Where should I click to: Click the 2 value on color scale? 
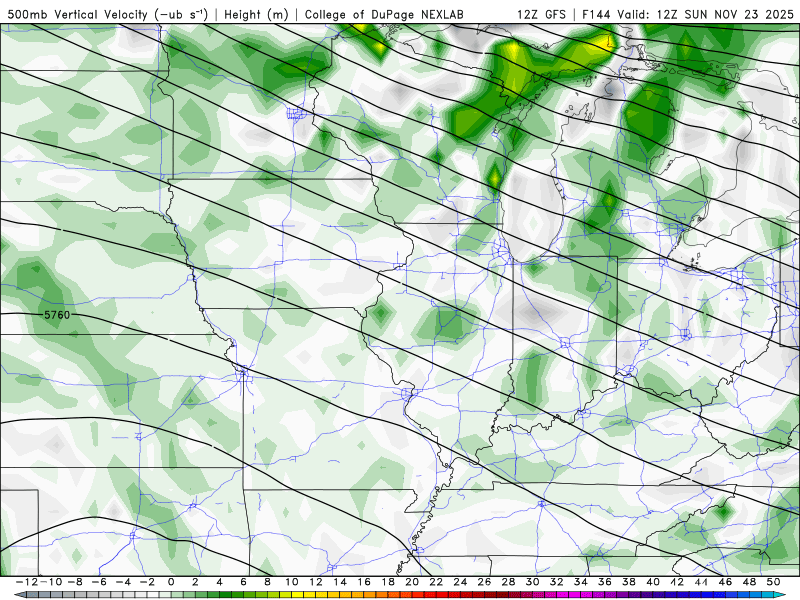[195, 582]
